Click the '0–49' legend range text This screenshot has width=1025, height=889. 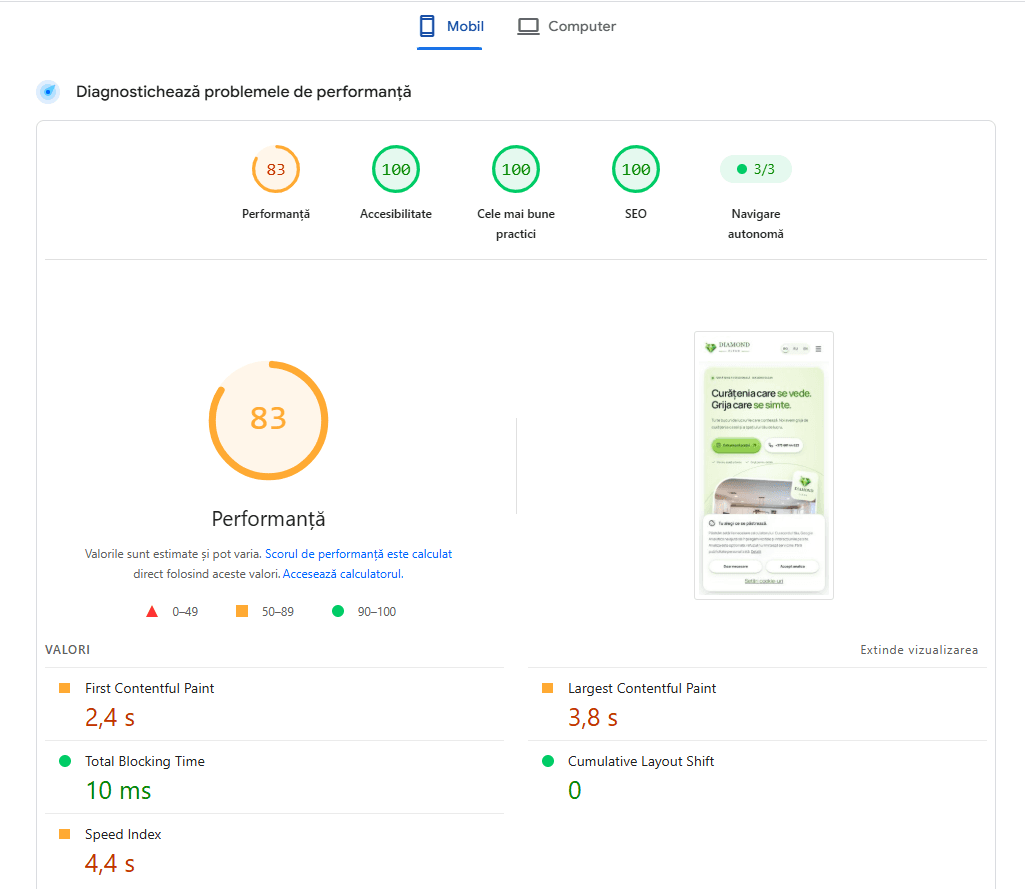(x=185, y=612)
